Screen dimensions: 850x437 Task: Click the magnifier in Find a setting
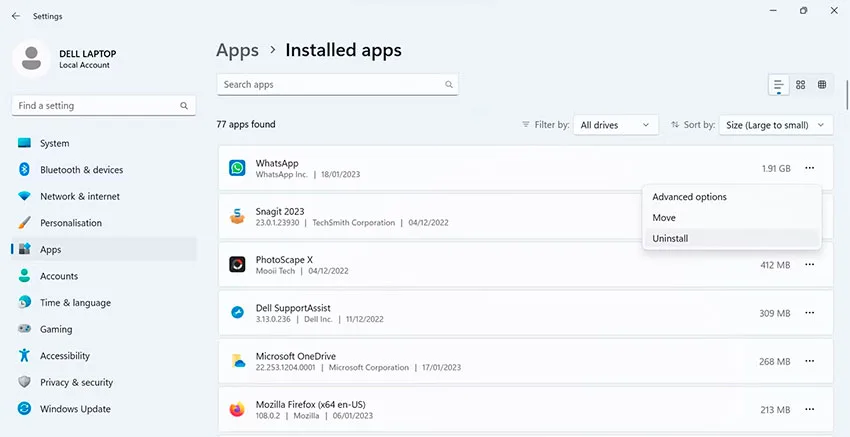pos(184,106)
